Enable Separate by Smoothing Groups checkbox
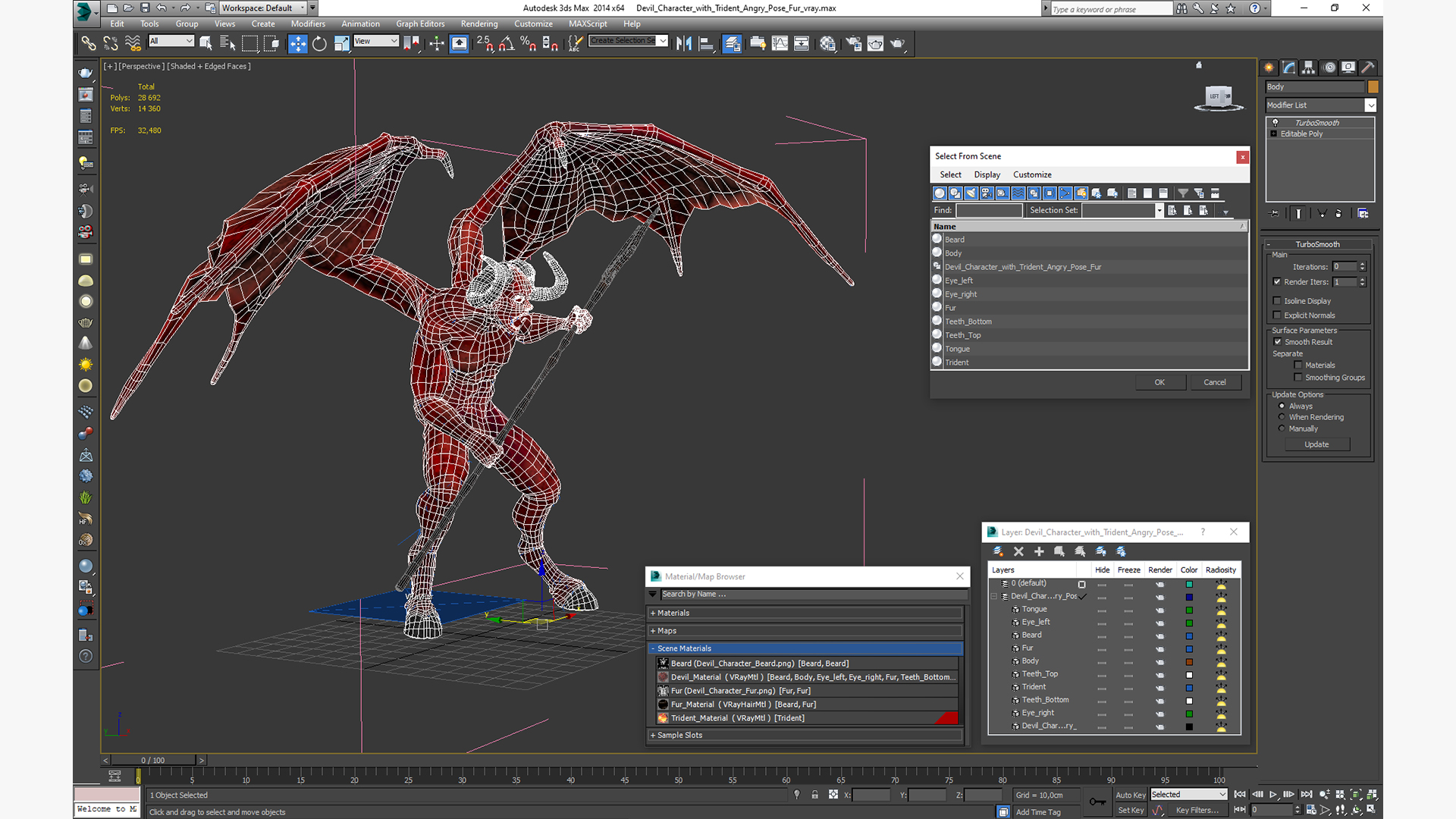Image resolution: width=1456 pixels, height=819 pixels. tap(1298, 378)
